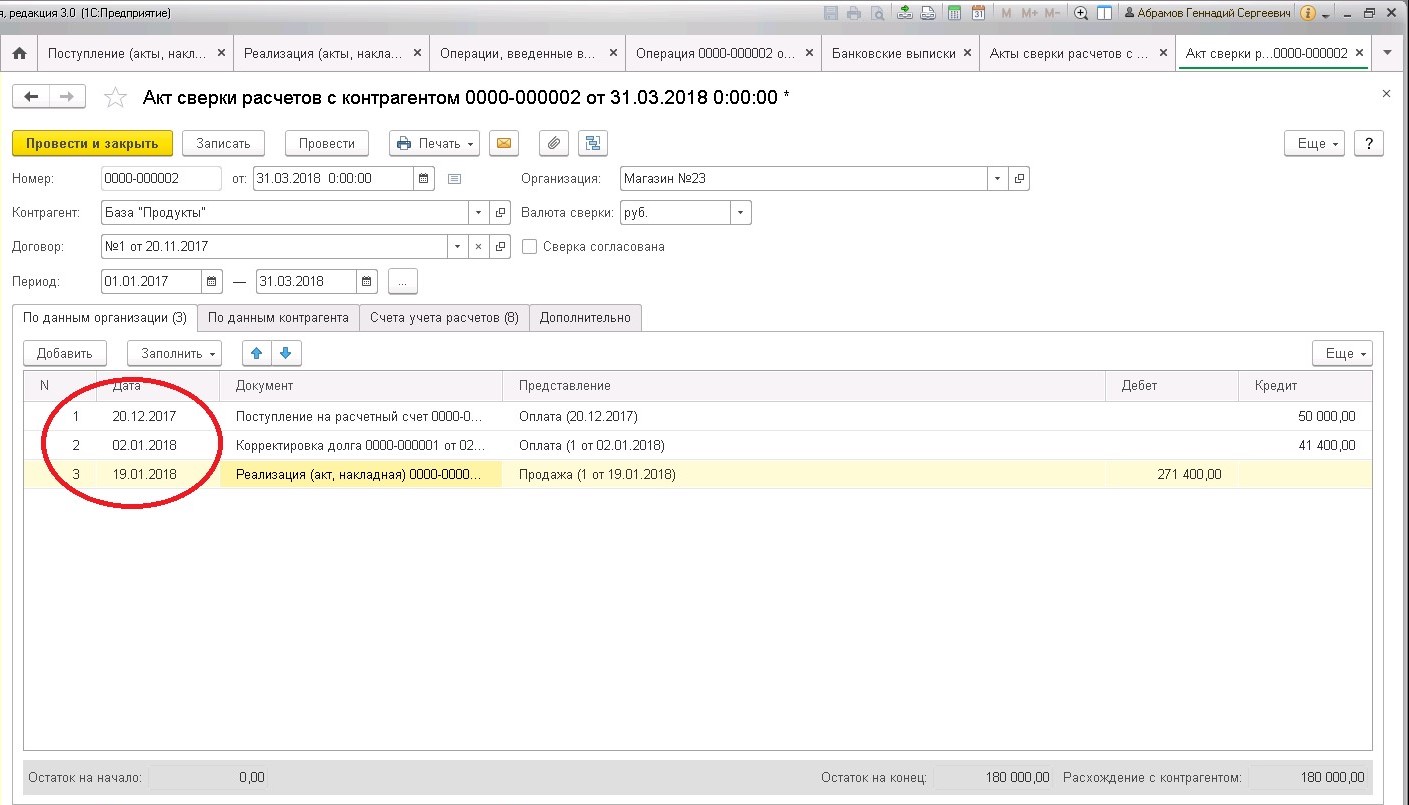Click the debit value 271 400,00

[x=1189, y=474]
